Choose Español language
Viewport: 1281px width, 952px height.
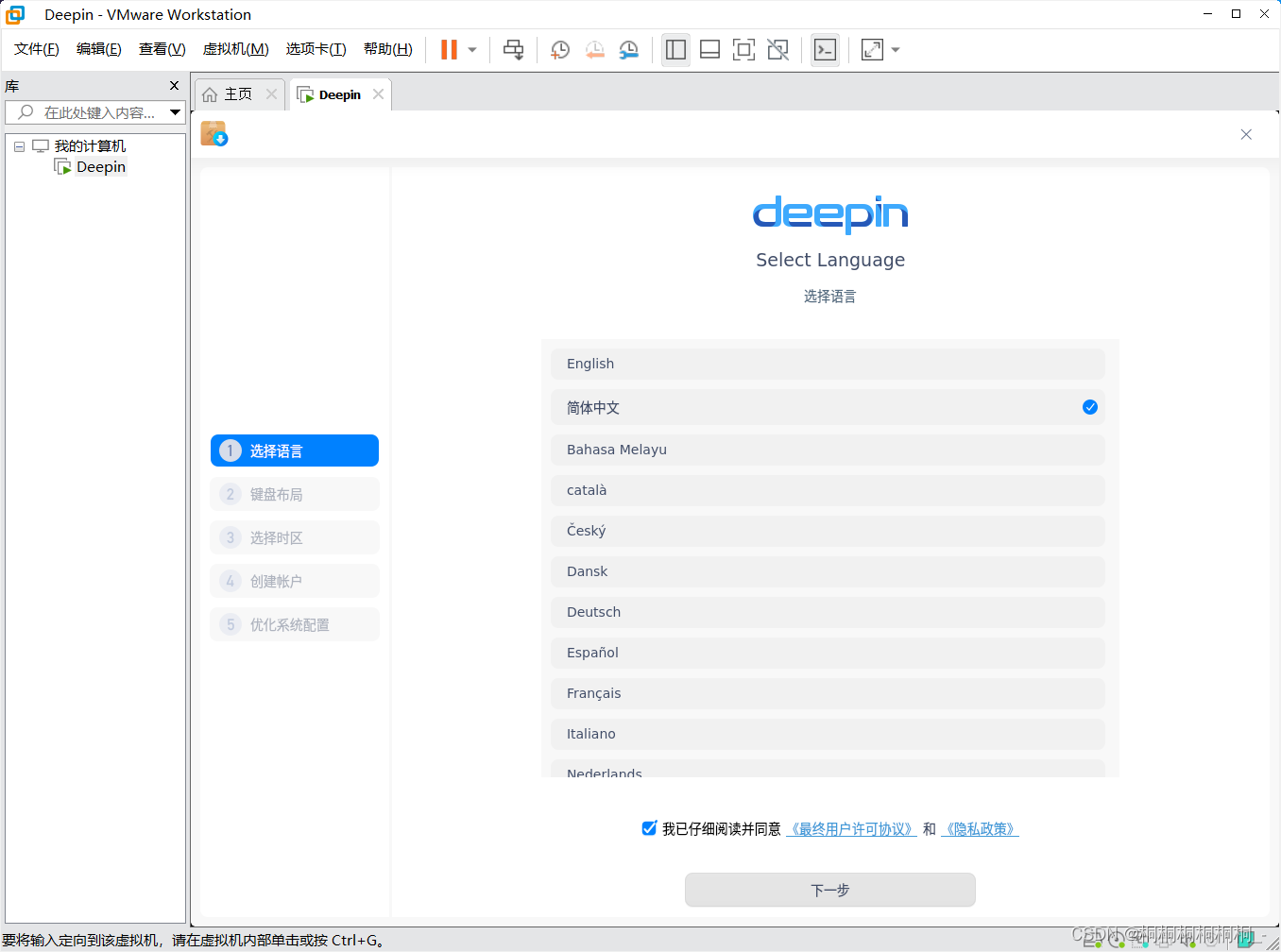(828, 653)
